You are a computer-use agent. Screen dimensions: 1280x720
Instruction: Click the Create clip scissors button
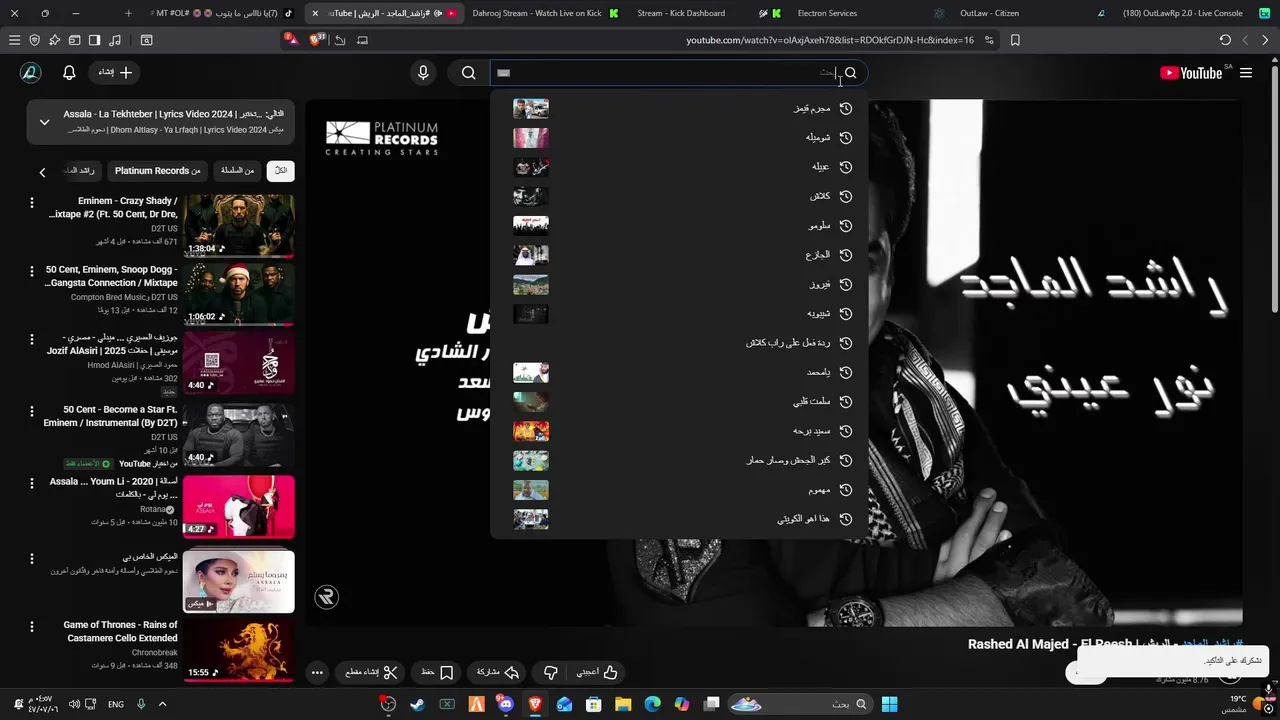point(371,673)
